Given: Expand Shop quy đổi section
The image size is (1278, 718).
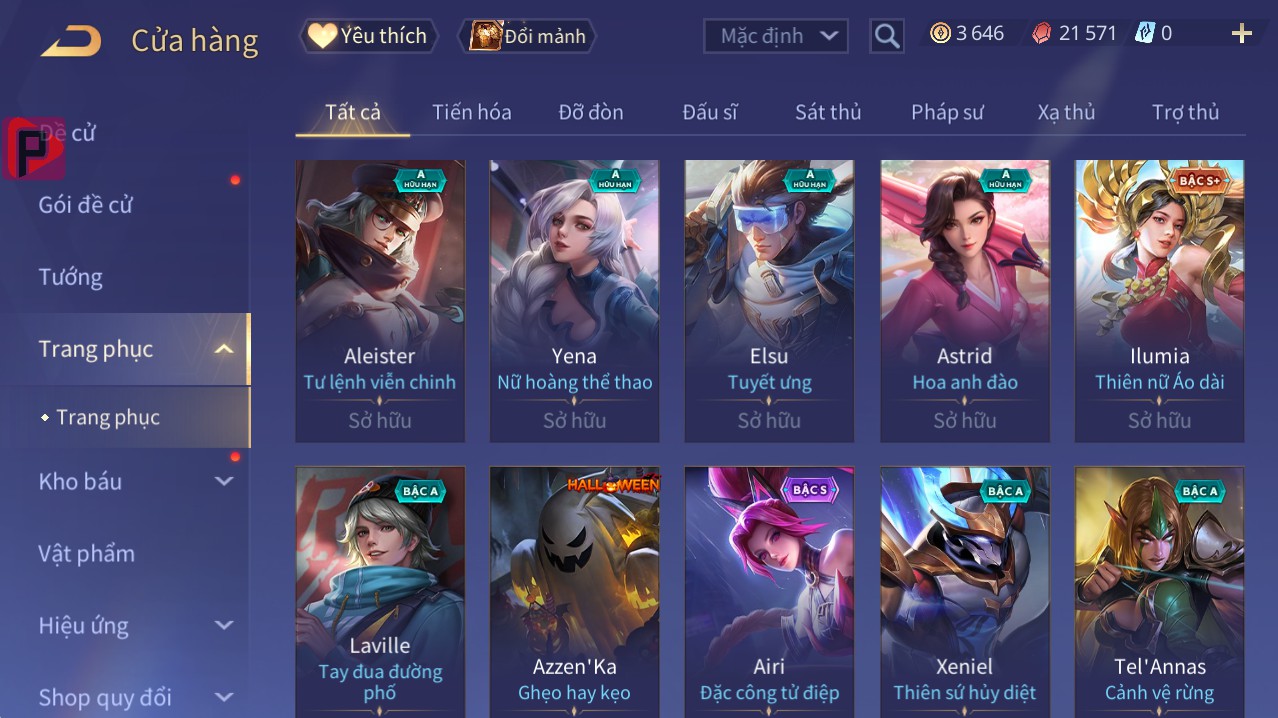Looking at the screenshot, I should [x=224, y=697].
